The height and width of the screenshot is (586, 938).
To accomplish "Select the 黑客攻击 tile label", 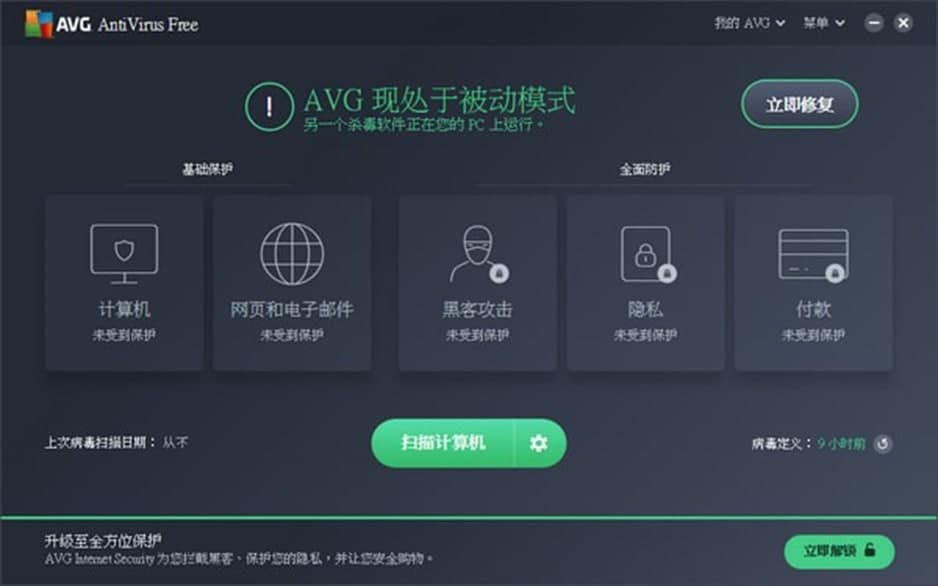I will pyautogui.click(x=477, y=309).
